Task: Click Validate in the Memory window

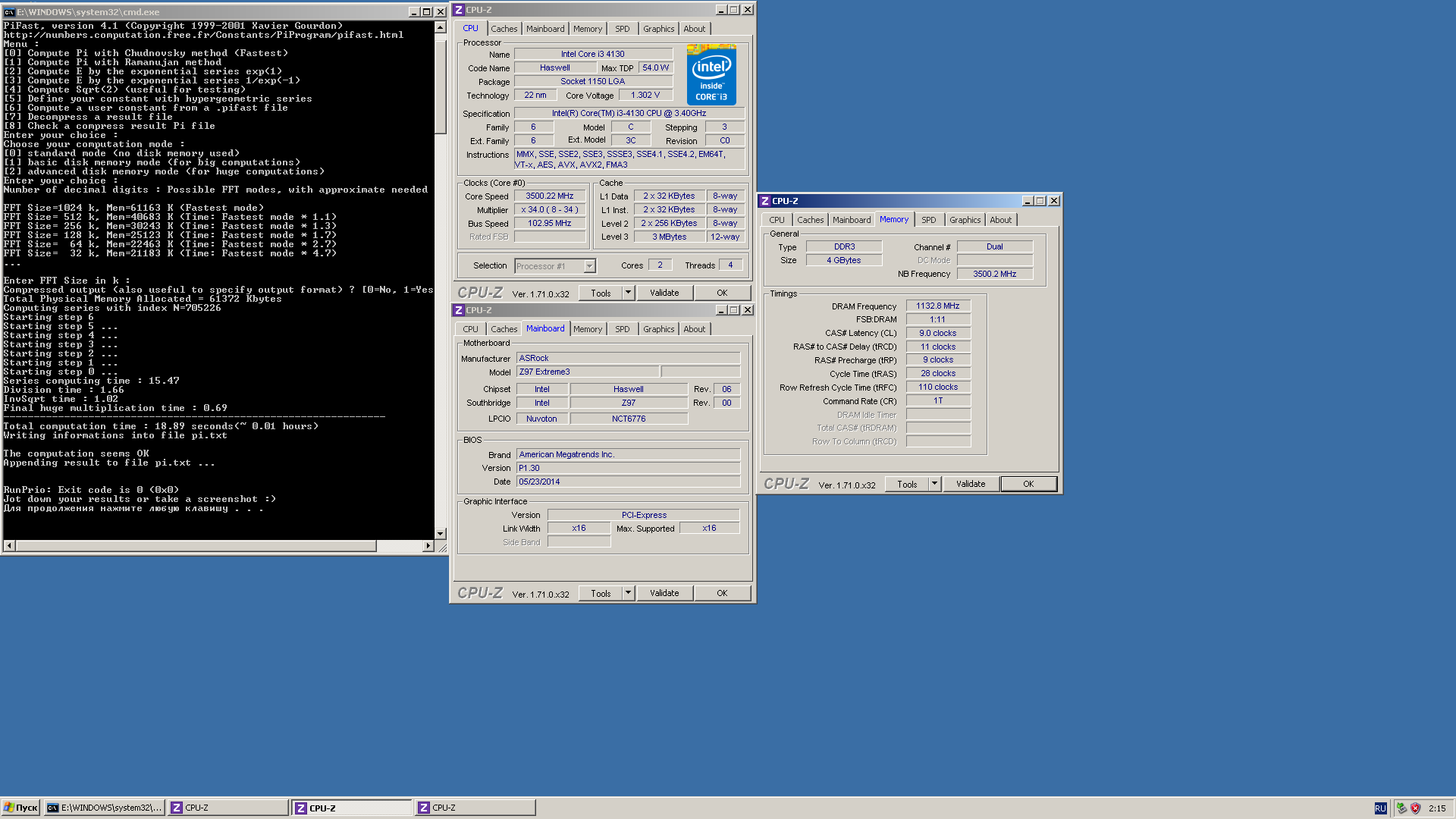Action: pyautogui.click(x=971, y=484)
